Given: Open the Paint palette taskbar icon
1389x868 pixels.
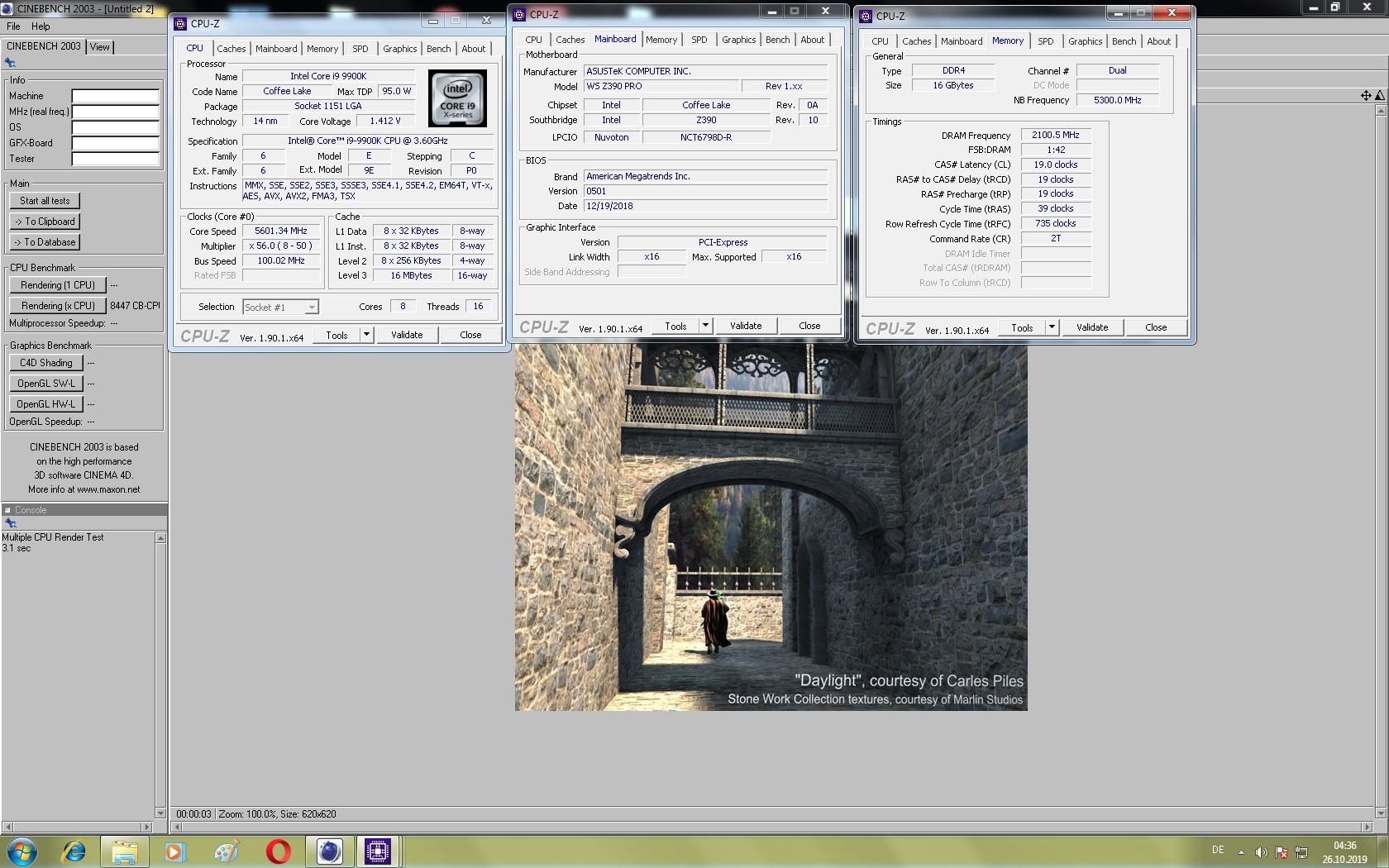Looking at the screenshot, I should 226,851.
